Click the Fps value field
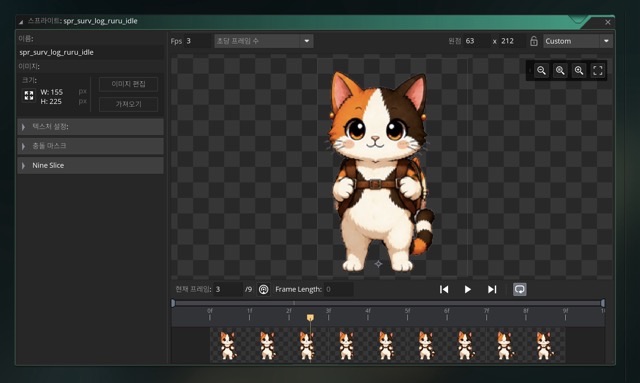The height and width of the screenshot is (383, 640). pos(197,41)
